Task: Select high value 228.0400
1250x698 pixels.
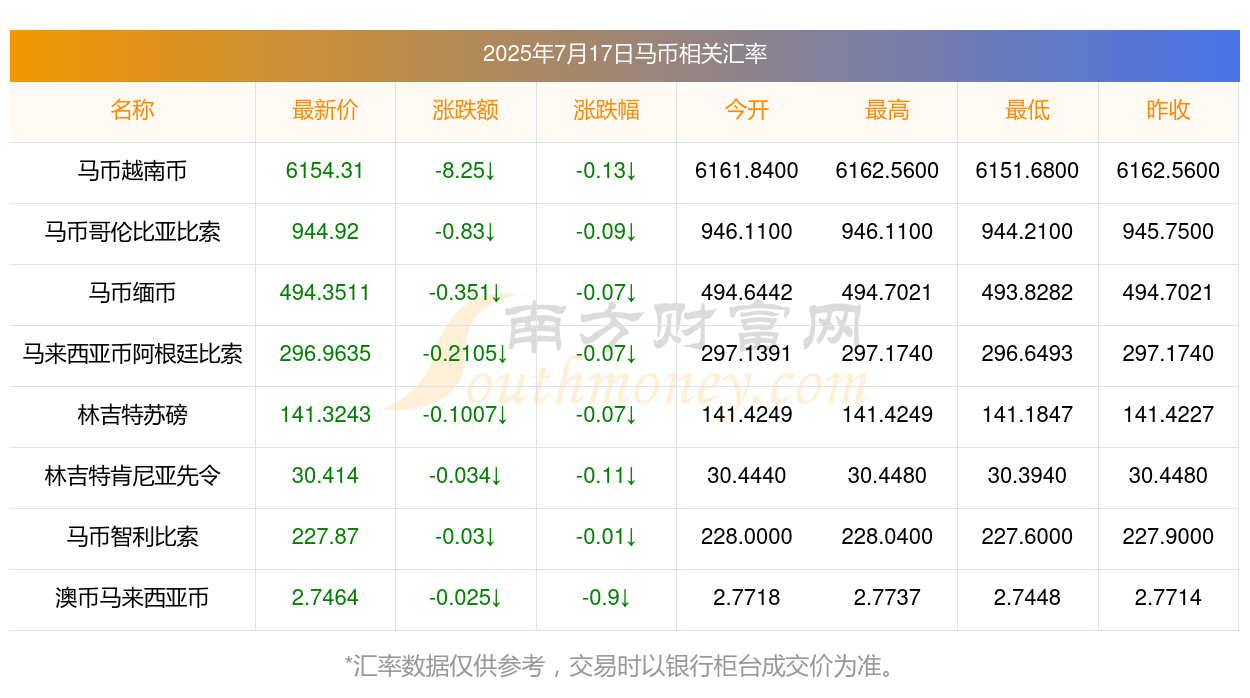Action: (x=887, y=537)
